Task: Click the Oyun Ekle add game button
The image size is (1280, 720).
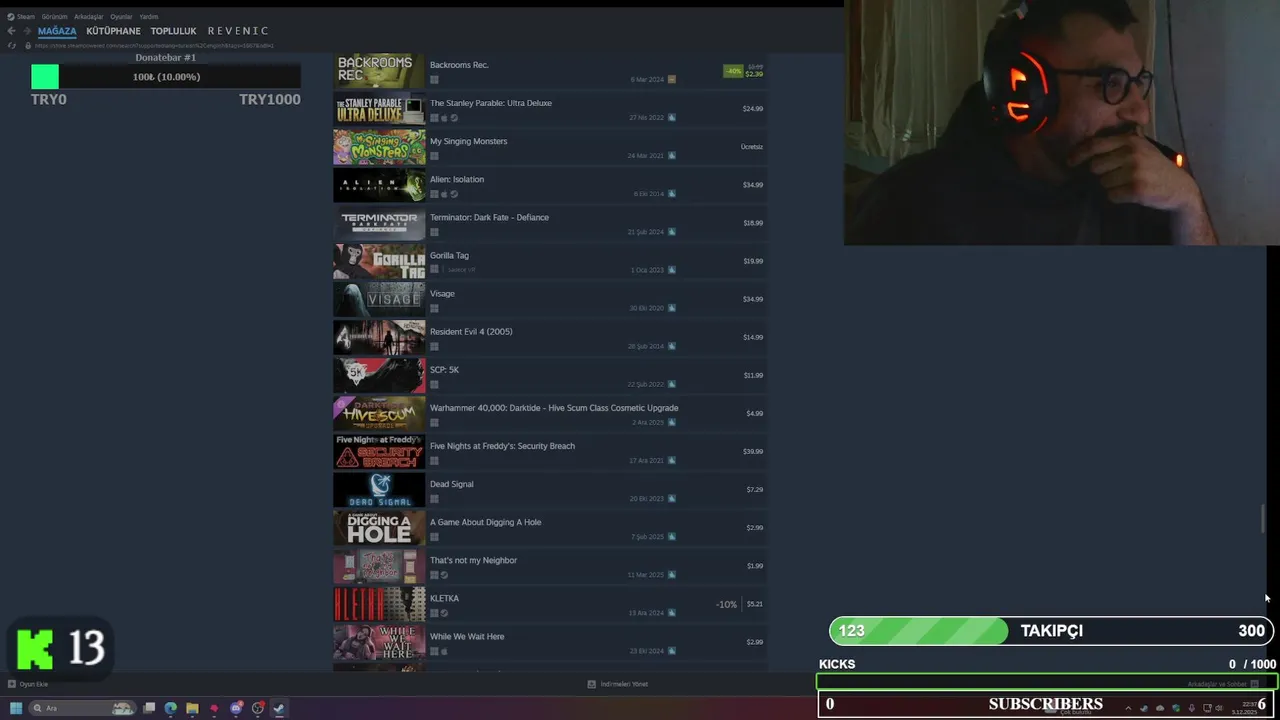Action: coord(28,684)
